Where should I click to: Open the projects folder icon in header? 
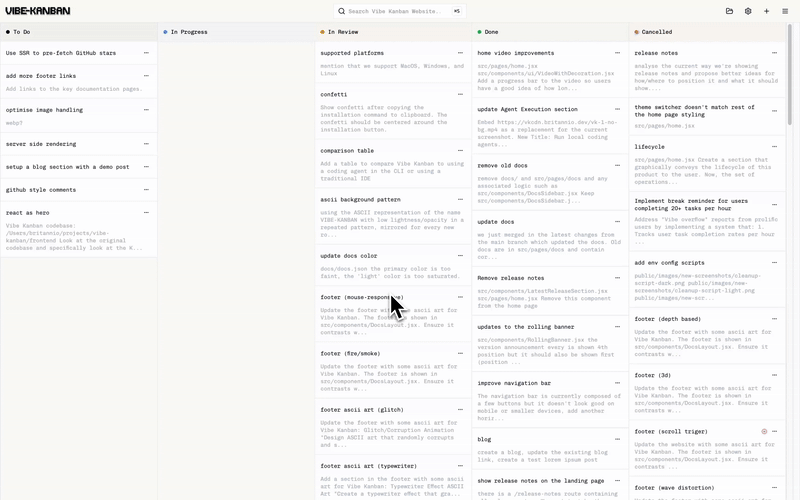click(729, 11)
